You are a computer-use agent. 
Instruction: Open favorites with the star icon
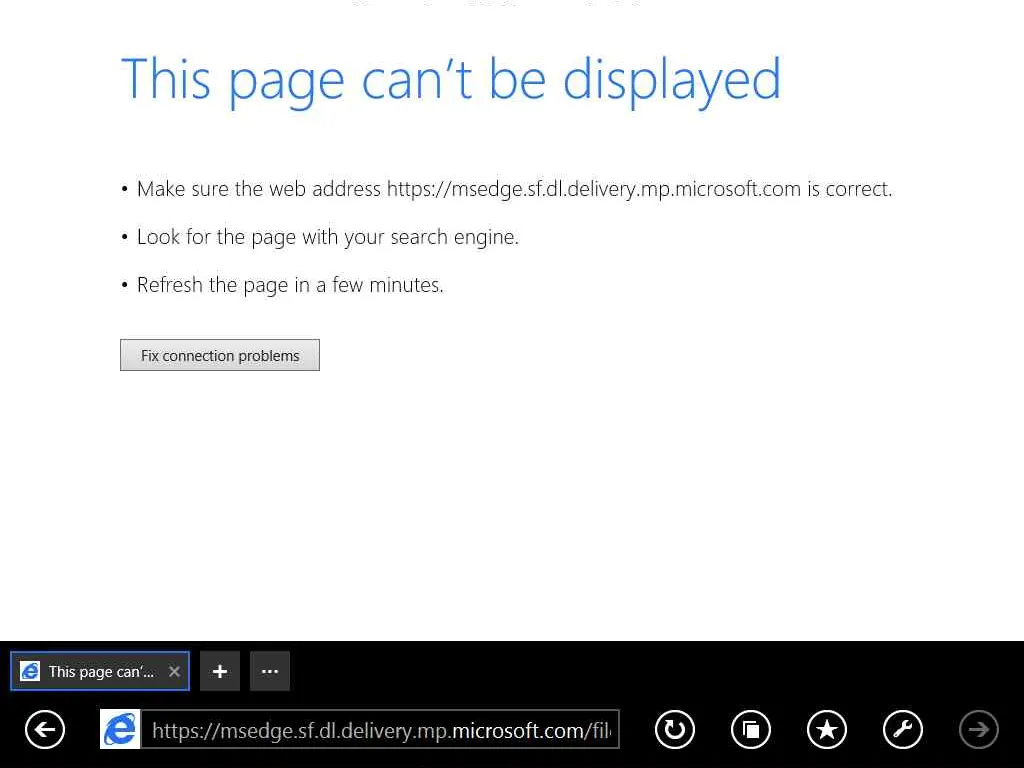[x=827, y=729]
